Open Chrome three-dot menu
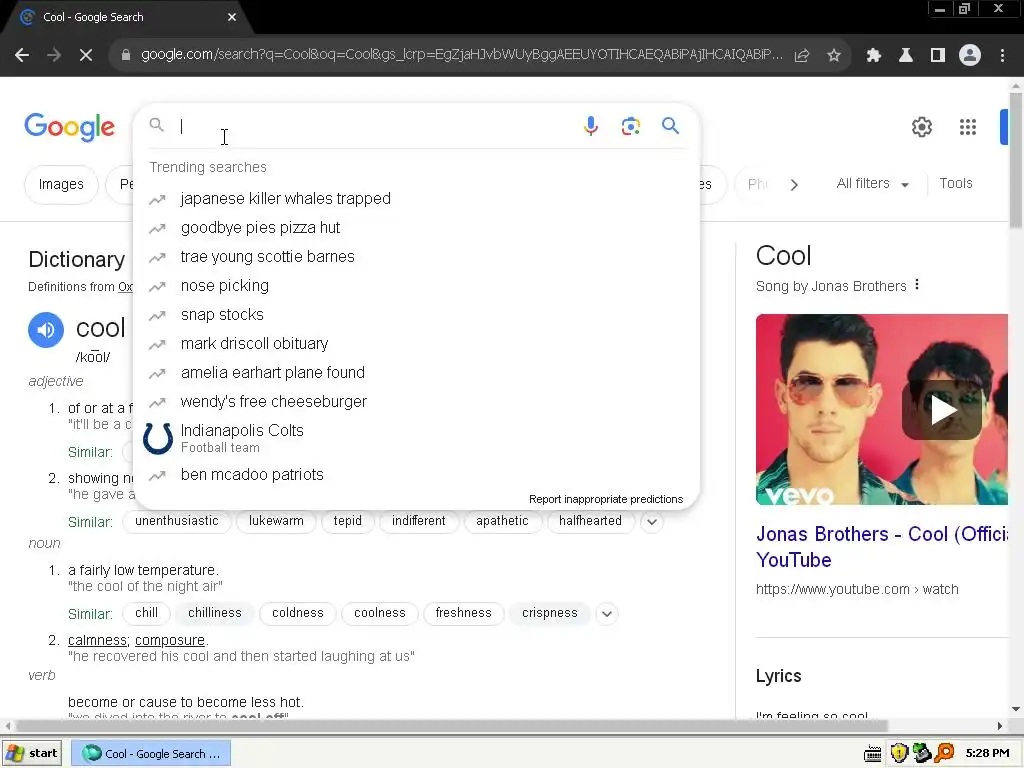The width and height of the screenshot is (1024, 768). coord(1002,56)
